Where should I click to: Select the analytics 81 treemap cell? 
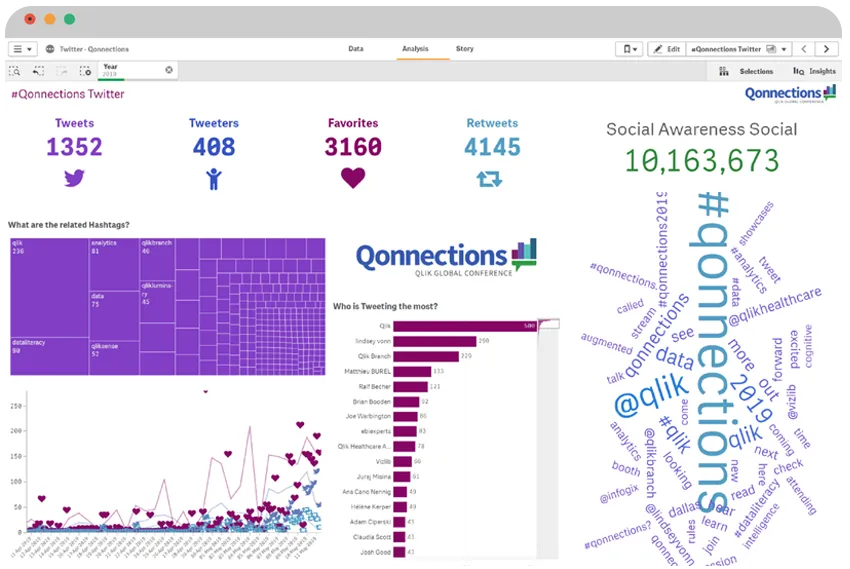[x=114, y=264]
